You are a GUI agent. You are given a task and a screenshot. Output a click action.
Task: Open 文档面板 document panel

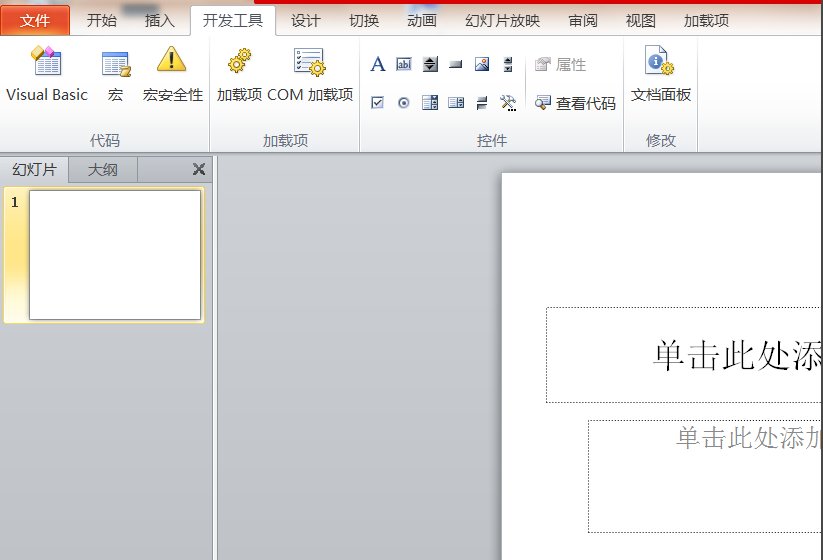(660, 75)
